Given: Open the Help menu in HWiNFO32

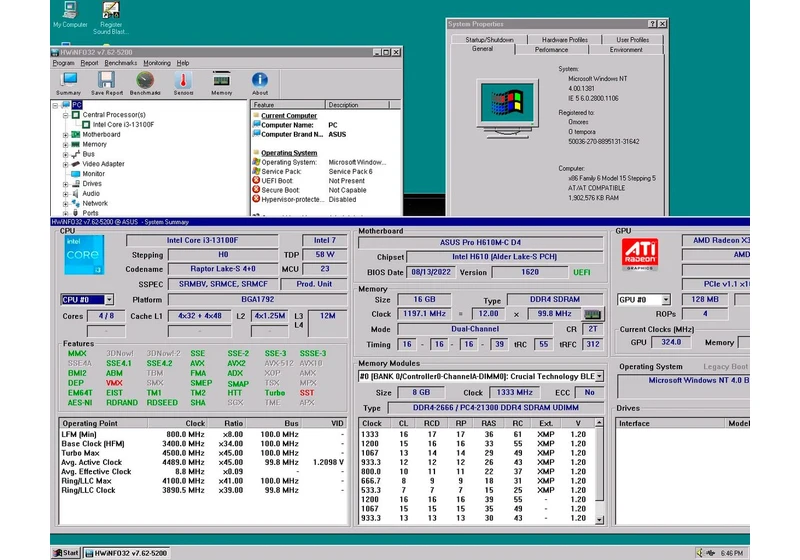Looking at the screenshot, I should pyautogui.click(x=183, y=63).
